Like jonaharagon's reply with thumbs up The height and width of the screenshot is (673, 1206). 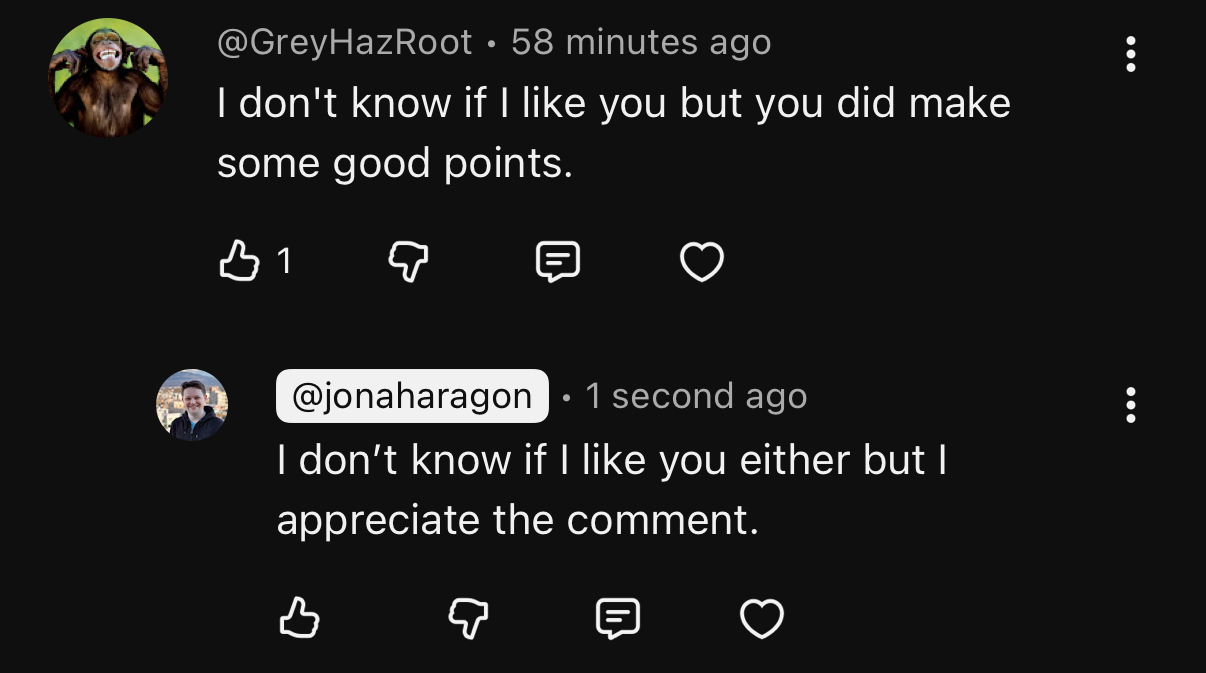tap(298, 618)
